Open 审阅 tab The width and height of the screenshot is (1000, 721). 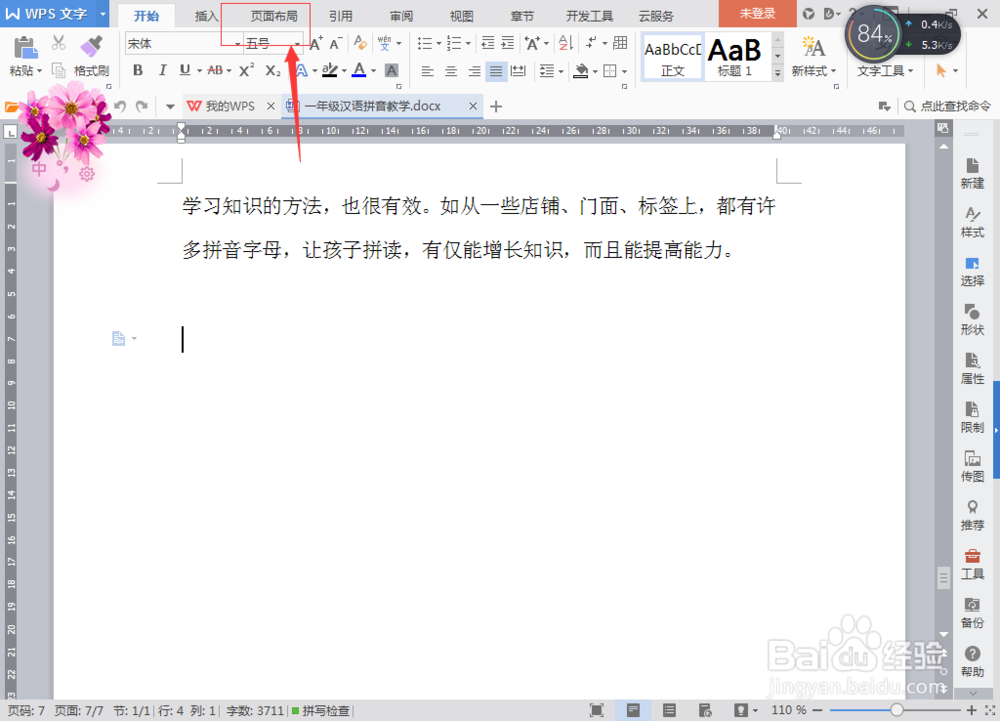point(401,16)
